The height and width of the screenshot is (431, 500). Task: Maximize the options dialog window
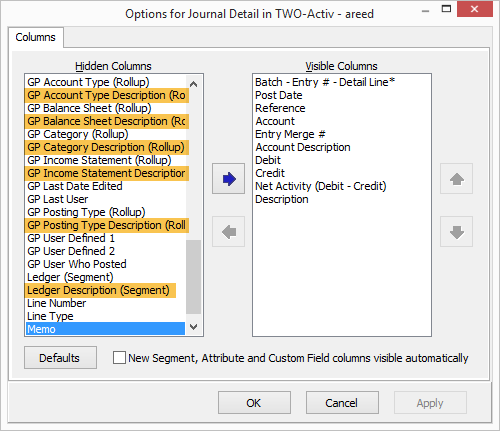pos(446,9)
